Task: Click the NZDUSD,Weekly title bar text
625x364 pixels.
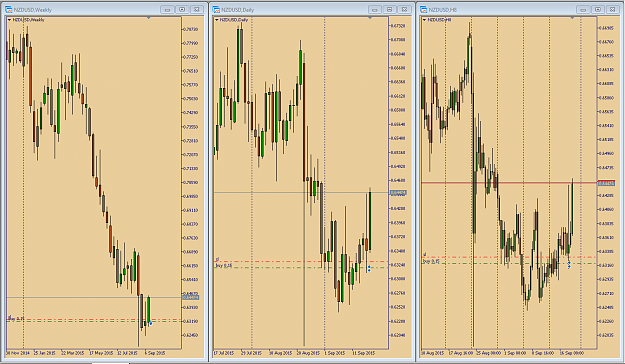Action: pos(33,10)
